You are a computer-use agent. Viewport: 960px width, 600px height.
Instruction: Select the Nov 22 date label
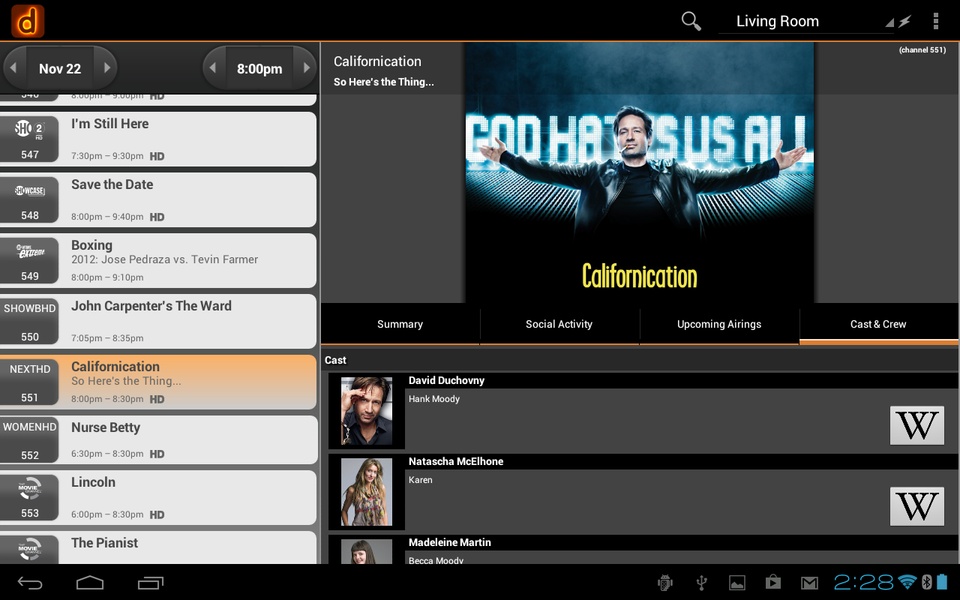60,69
